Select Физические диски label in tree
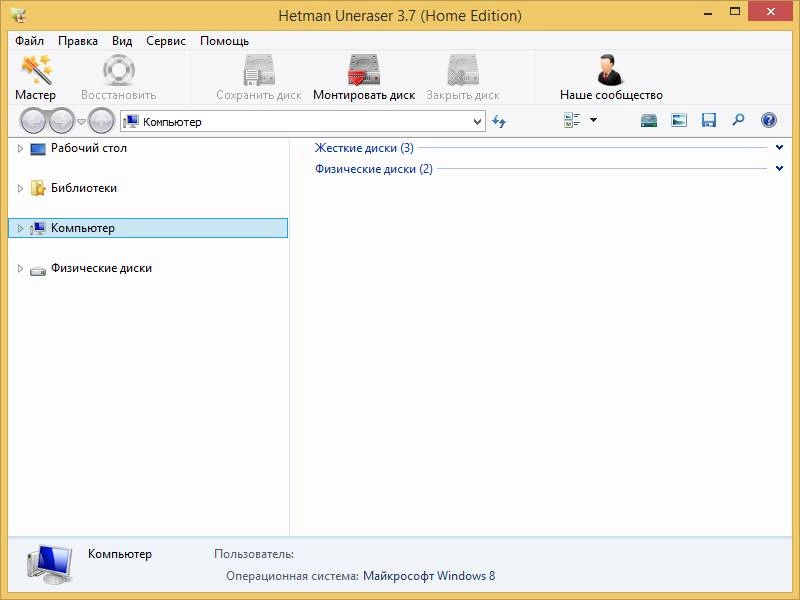 (101, 268)
